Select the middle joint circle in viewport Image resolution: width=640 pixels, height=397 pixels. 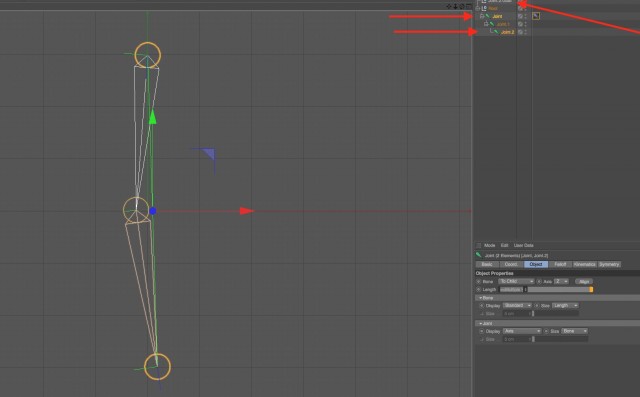(x=136, y=210)
